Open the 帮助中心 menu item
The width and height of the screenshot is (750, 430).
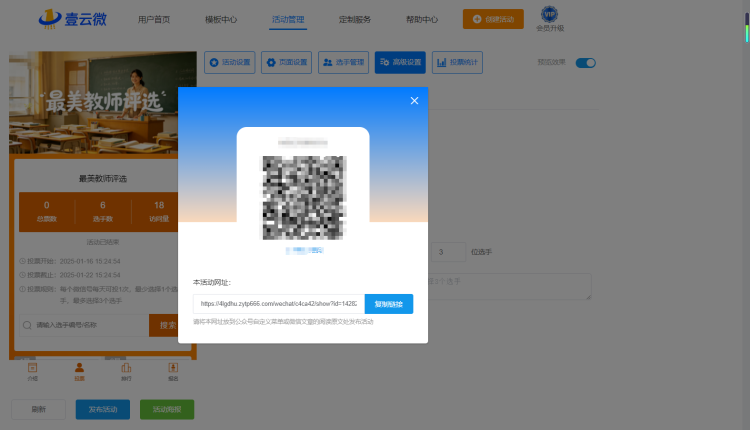422,20
